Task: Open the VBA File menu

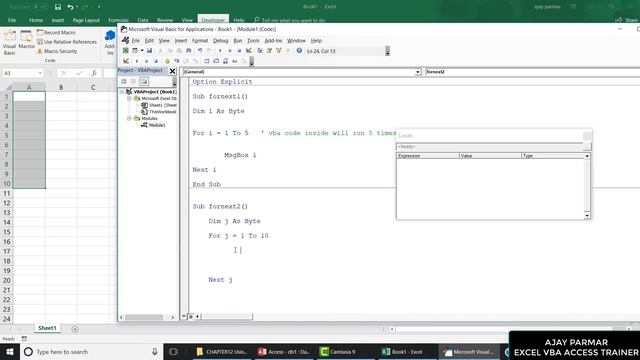Action: (x=136, y=40)
